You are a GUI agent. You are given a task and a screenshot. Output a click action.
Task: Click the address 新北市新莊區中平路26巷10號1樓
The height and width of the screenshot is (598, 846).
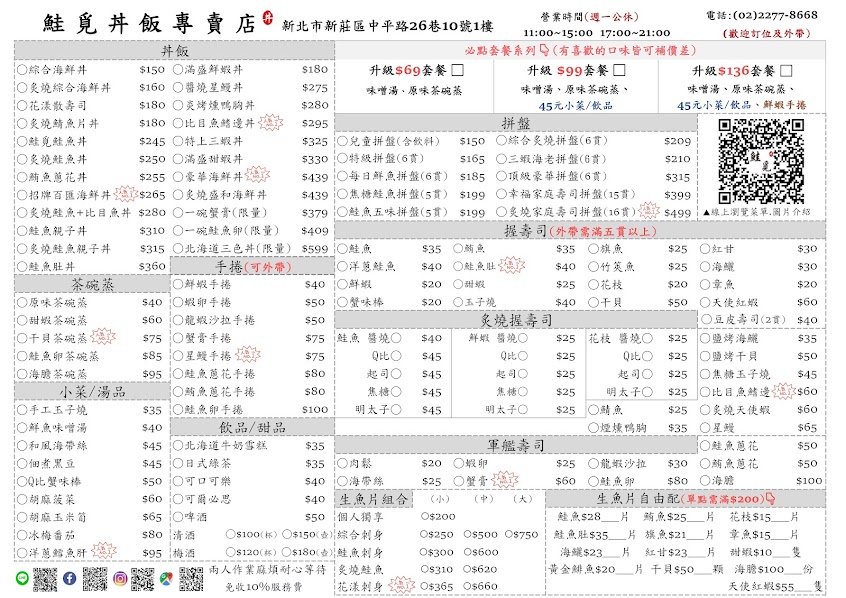[x=387, y=25]
